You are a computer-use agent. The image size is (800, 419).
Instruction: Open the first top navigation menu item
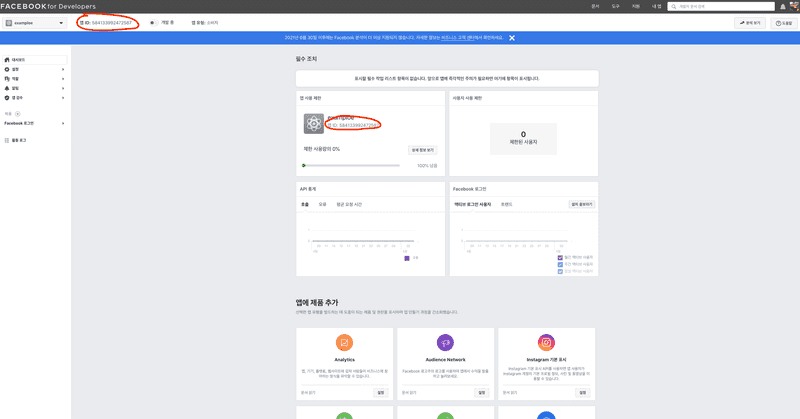point(595,7)
